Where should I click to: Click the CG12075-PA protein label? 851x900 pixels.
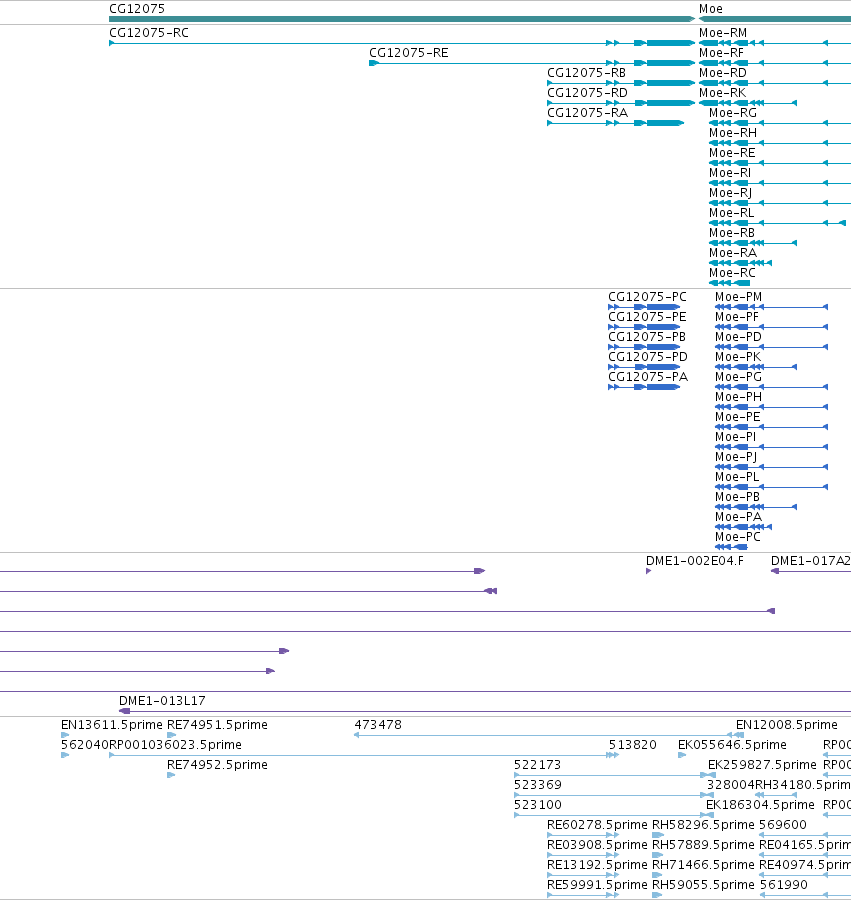pos(648,377)
